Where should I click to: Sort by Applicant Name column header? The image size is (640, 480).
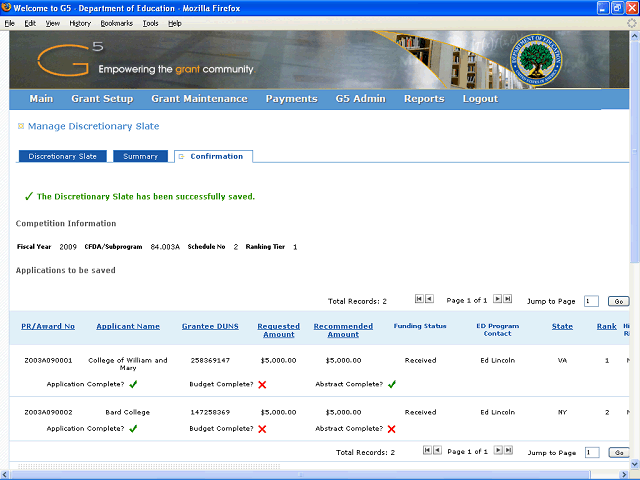[x=128, y=326]
